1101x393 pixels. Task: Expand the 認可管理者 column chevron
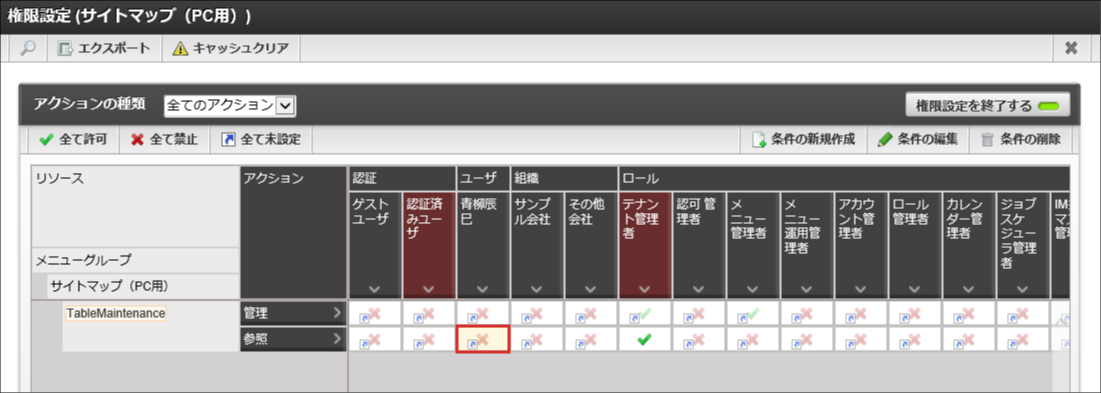(699, 288)
